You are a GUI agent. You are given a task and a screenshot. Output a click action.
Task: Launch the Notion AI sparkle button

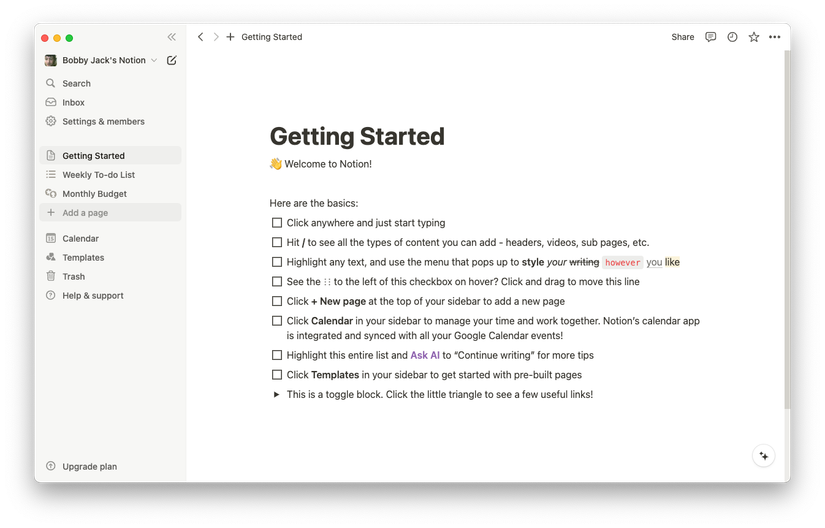(764, 456)
